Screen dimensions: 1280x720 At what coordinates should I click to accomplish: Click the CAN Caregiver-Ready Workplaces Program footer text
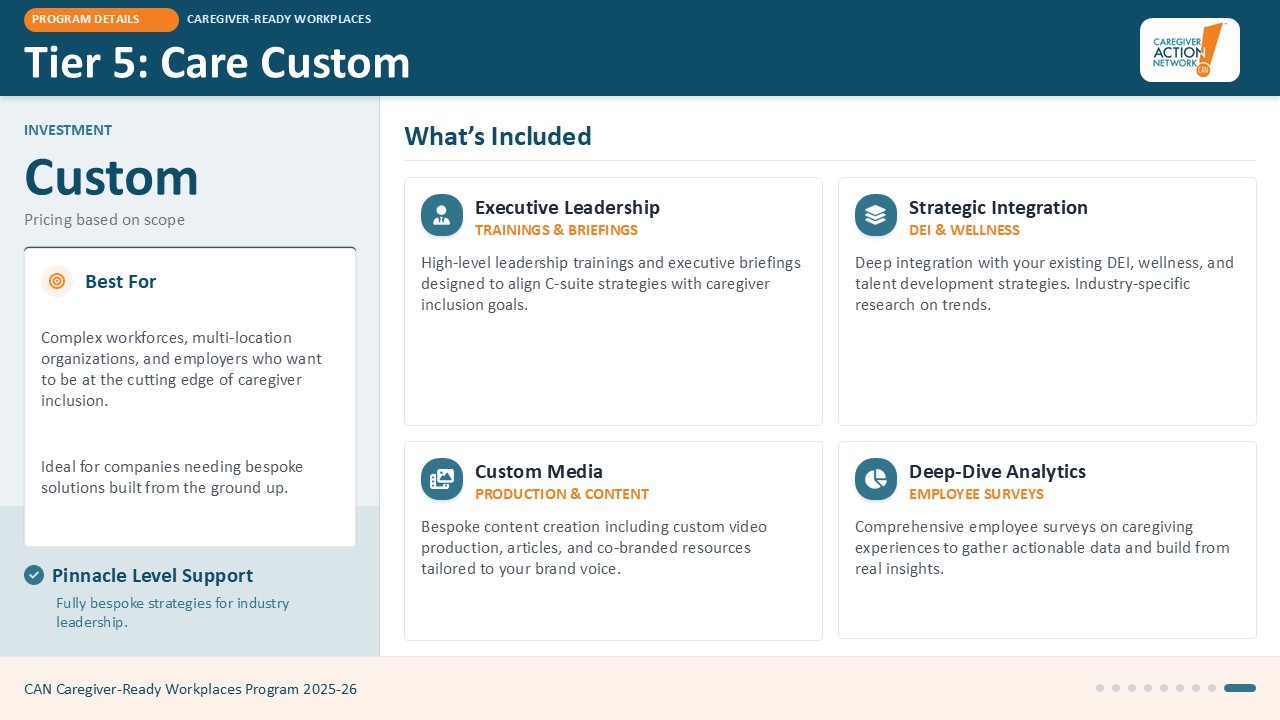click(190, 689)
